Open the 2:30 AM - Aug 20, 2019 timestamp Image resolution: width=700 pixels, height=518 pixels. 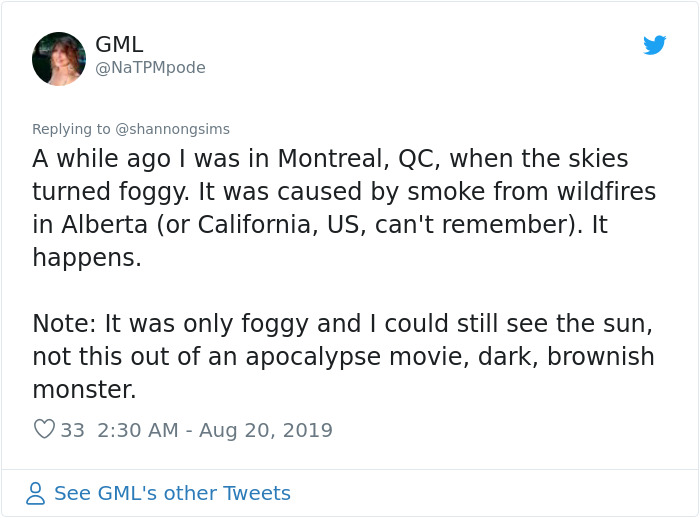point(215,430)
